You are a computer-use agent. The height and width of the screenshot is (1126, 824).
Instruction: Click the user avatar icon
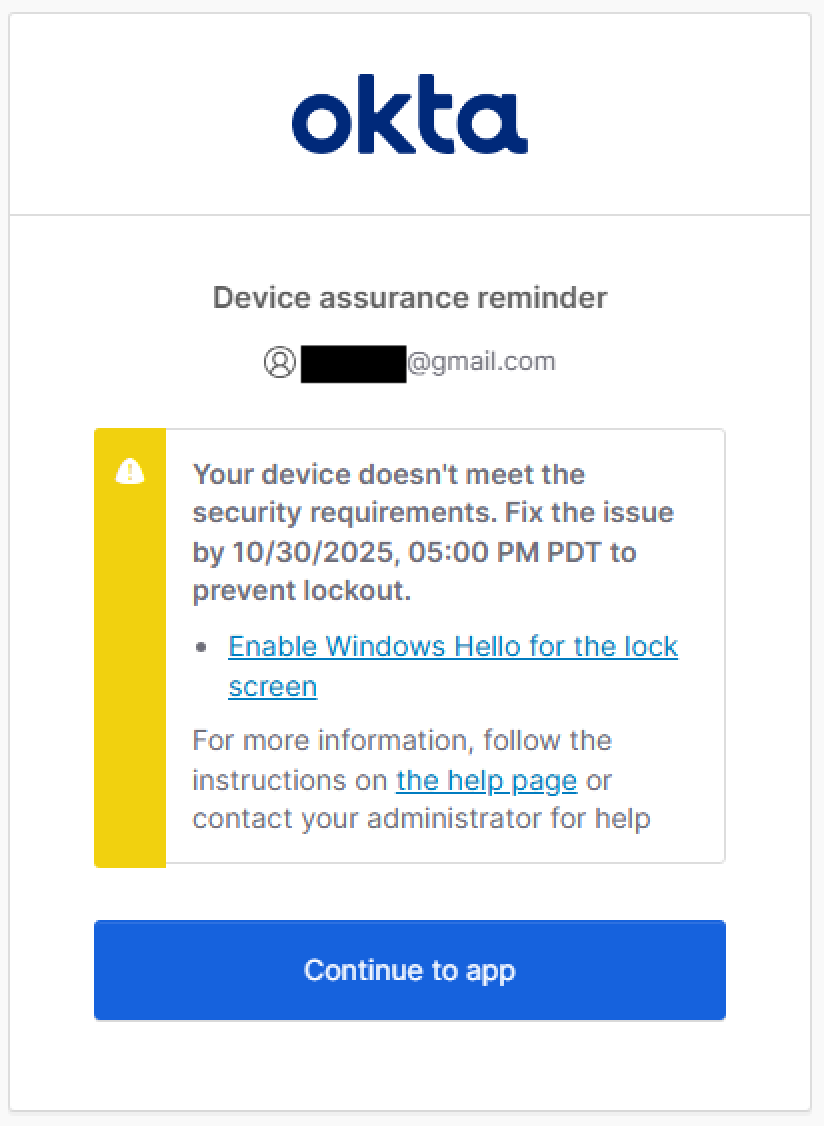pyautogui.click(x=279, y=362)
